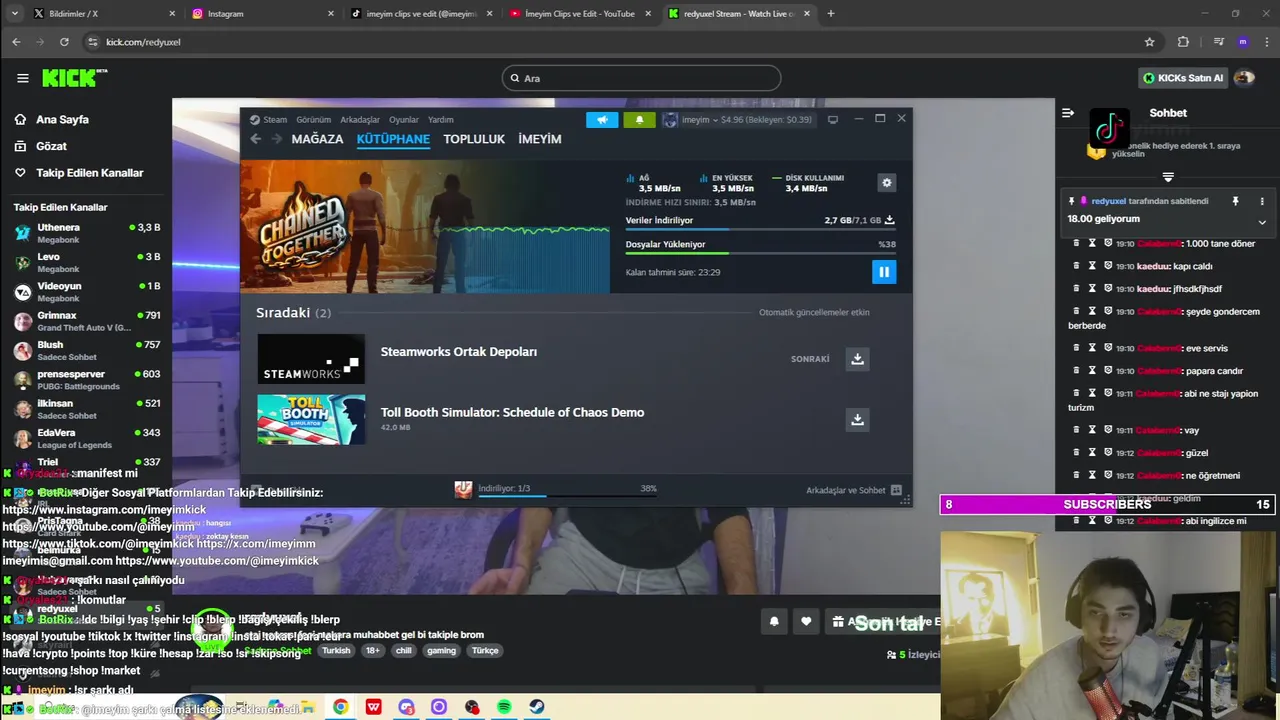Delete the "kapı caldı" chat message
Viewport: 1280px width, 720px height.
point(1077,266)
